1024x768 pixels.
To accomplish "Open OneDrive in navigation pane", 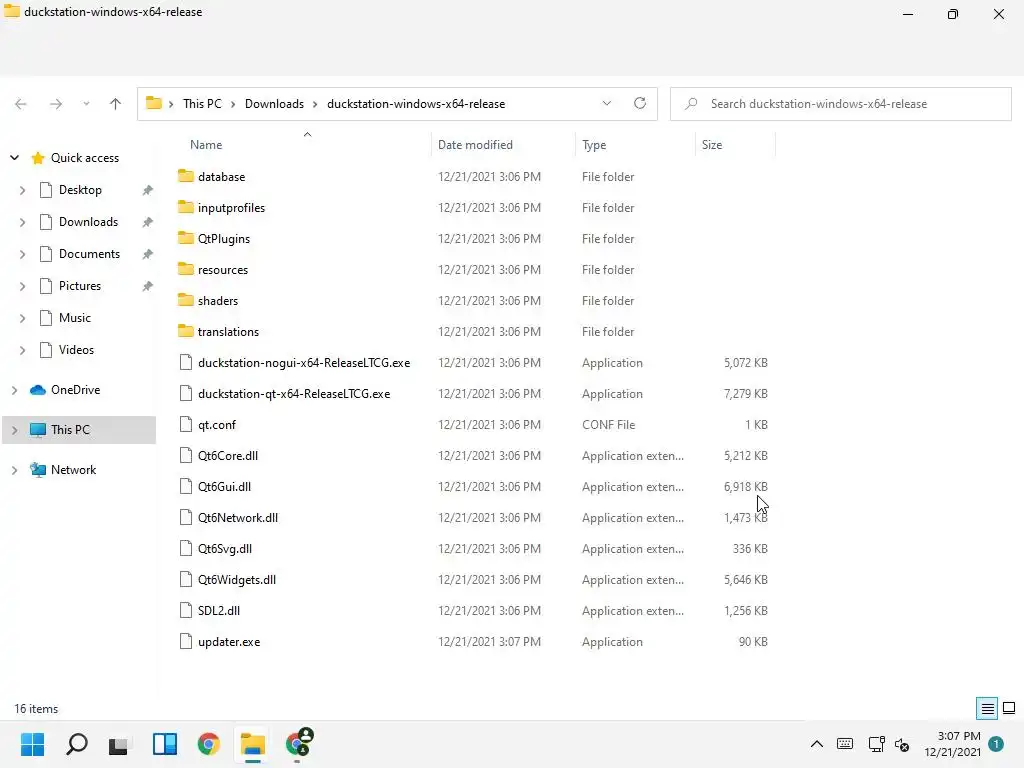I will tap(76, 390).
